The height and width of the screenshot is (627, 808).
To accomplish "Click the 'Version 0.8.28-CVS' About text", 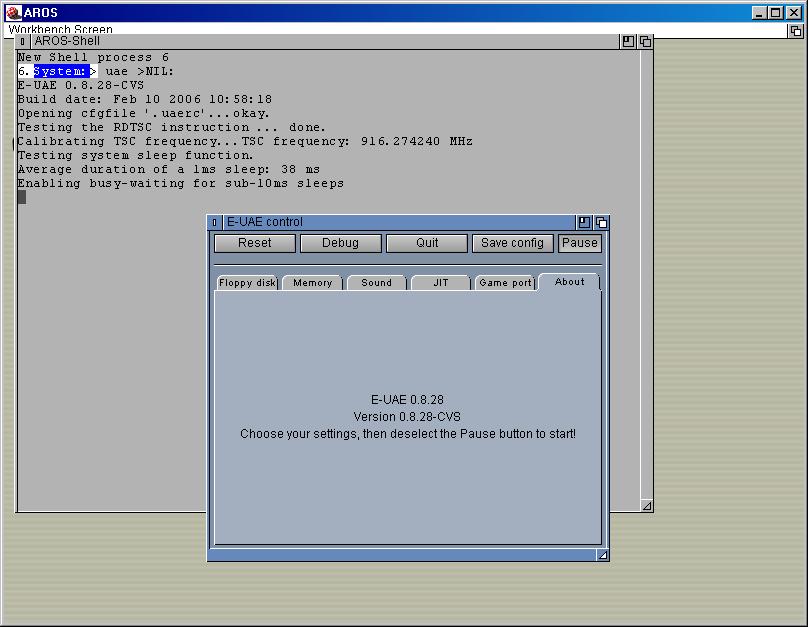I will (x=407, y=417).
